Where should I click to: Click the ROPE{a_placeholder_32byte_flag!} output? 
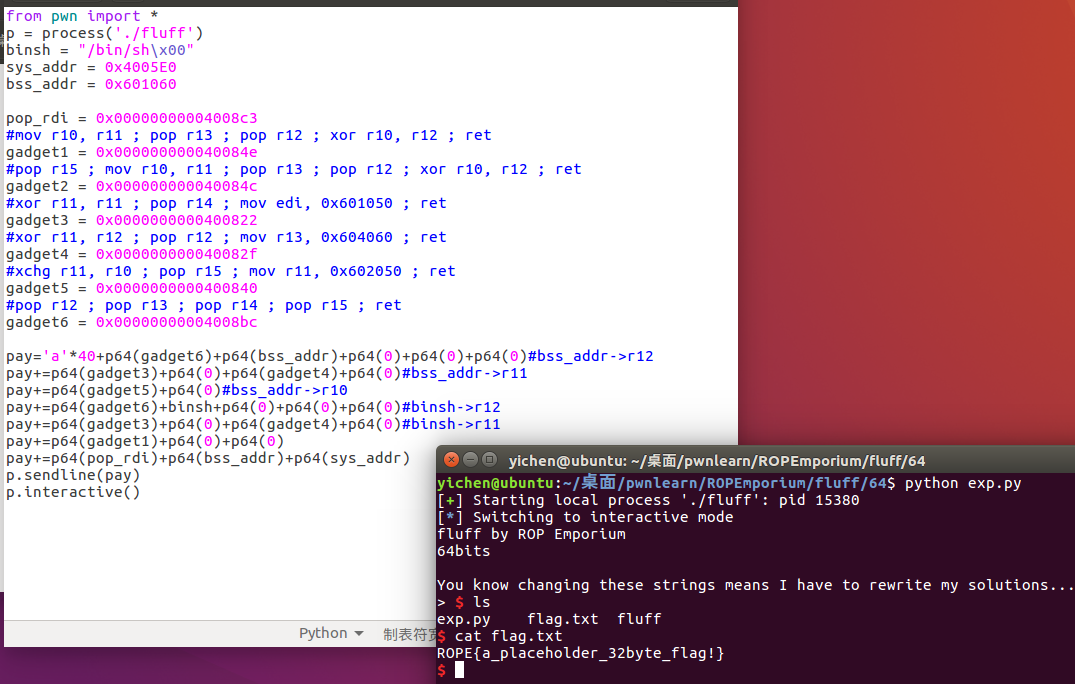581,654
